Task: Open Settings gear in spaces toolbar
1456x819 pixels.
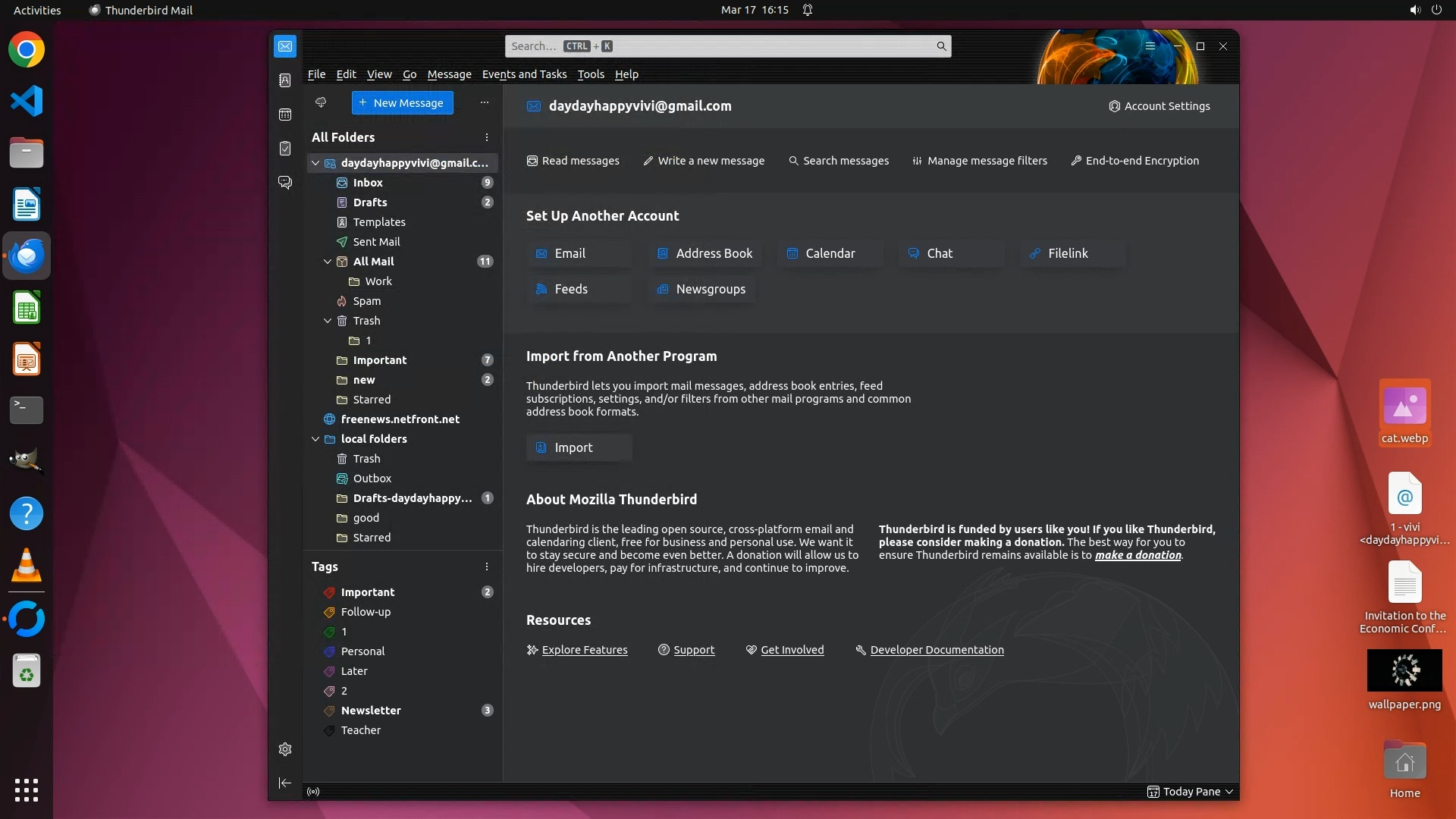Action: [x=285, y=749]
